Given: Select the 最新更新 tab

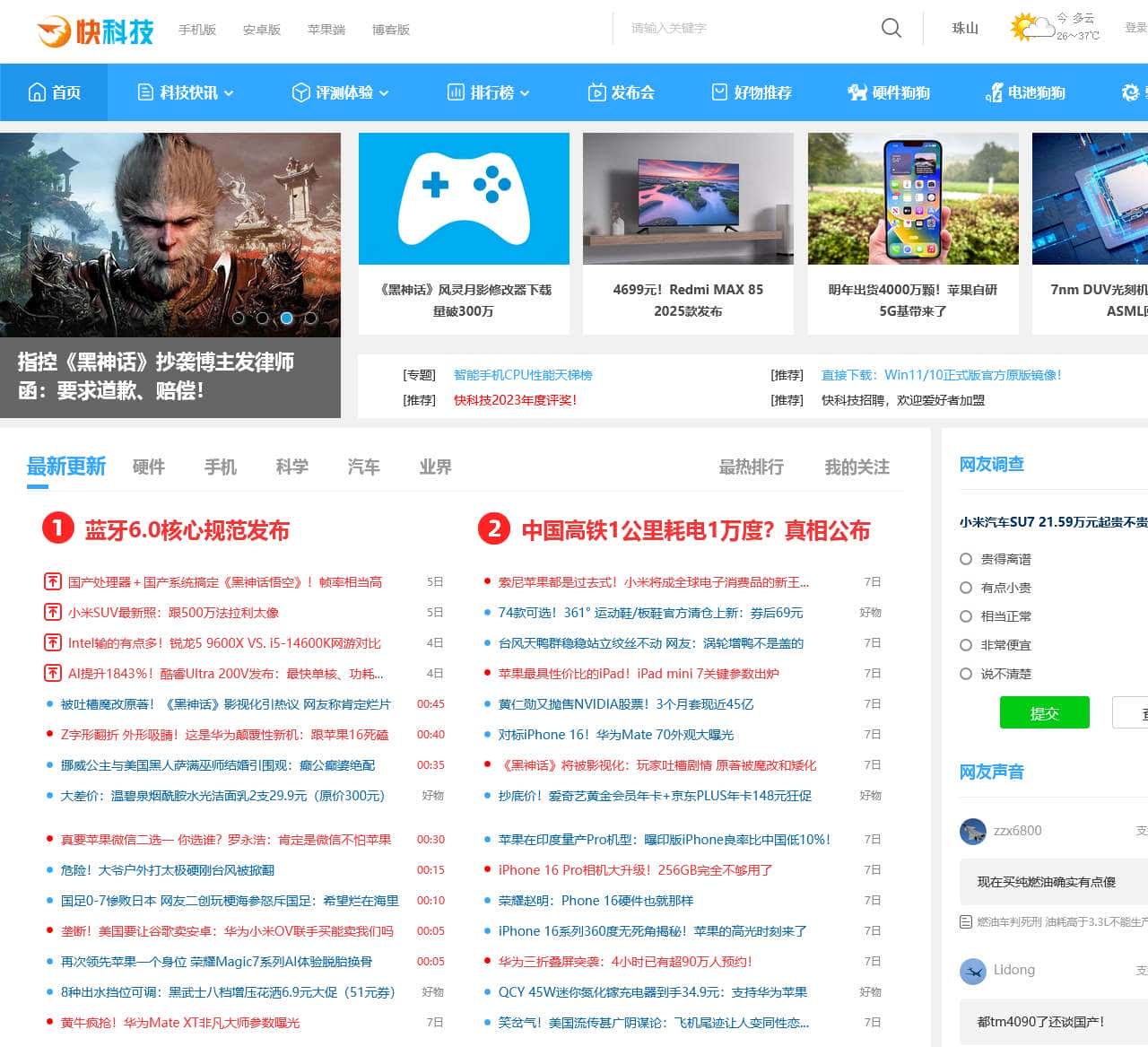Looking at the screenshot, I should 66,467.
